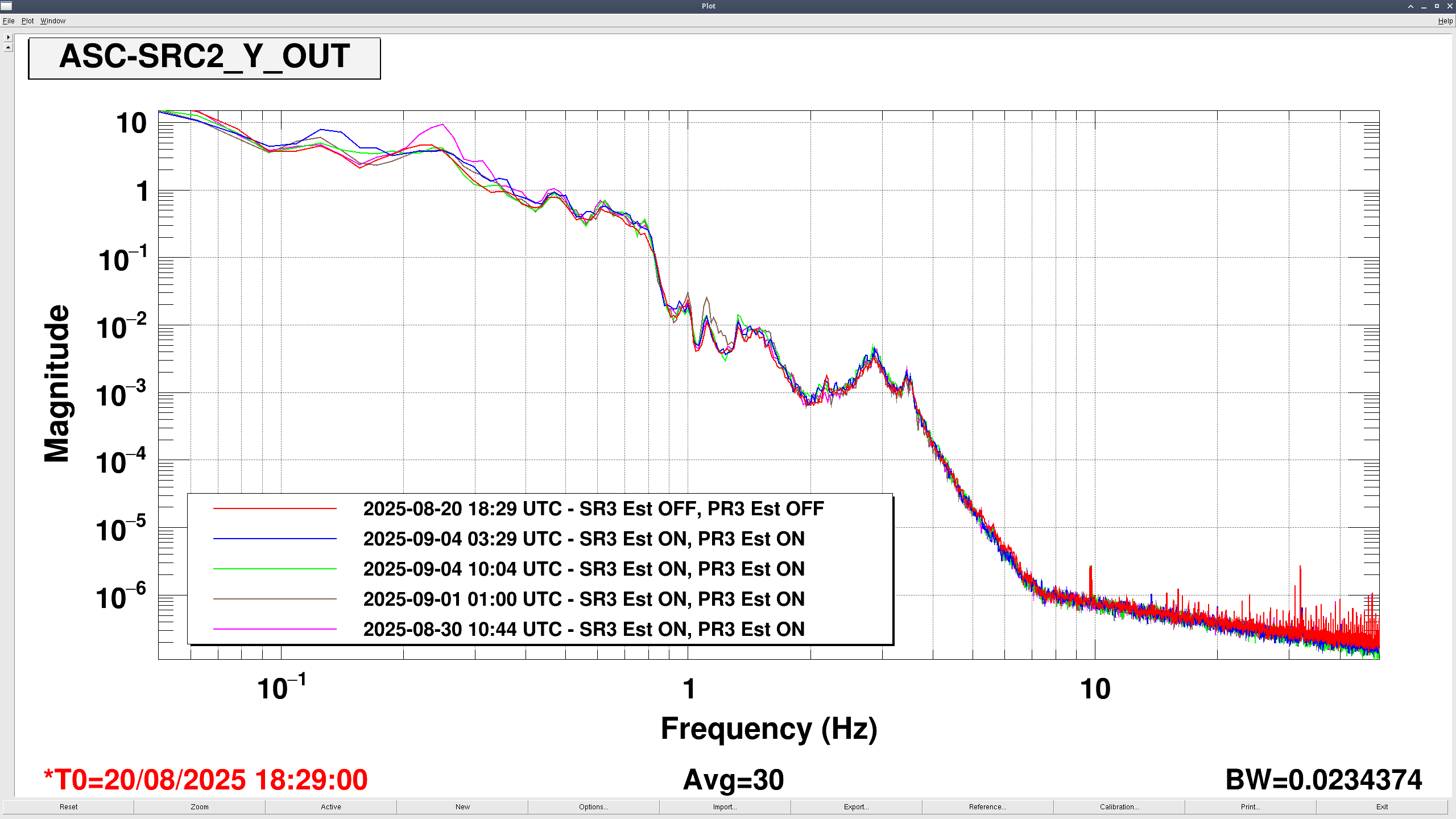Open the File menu

9,21
